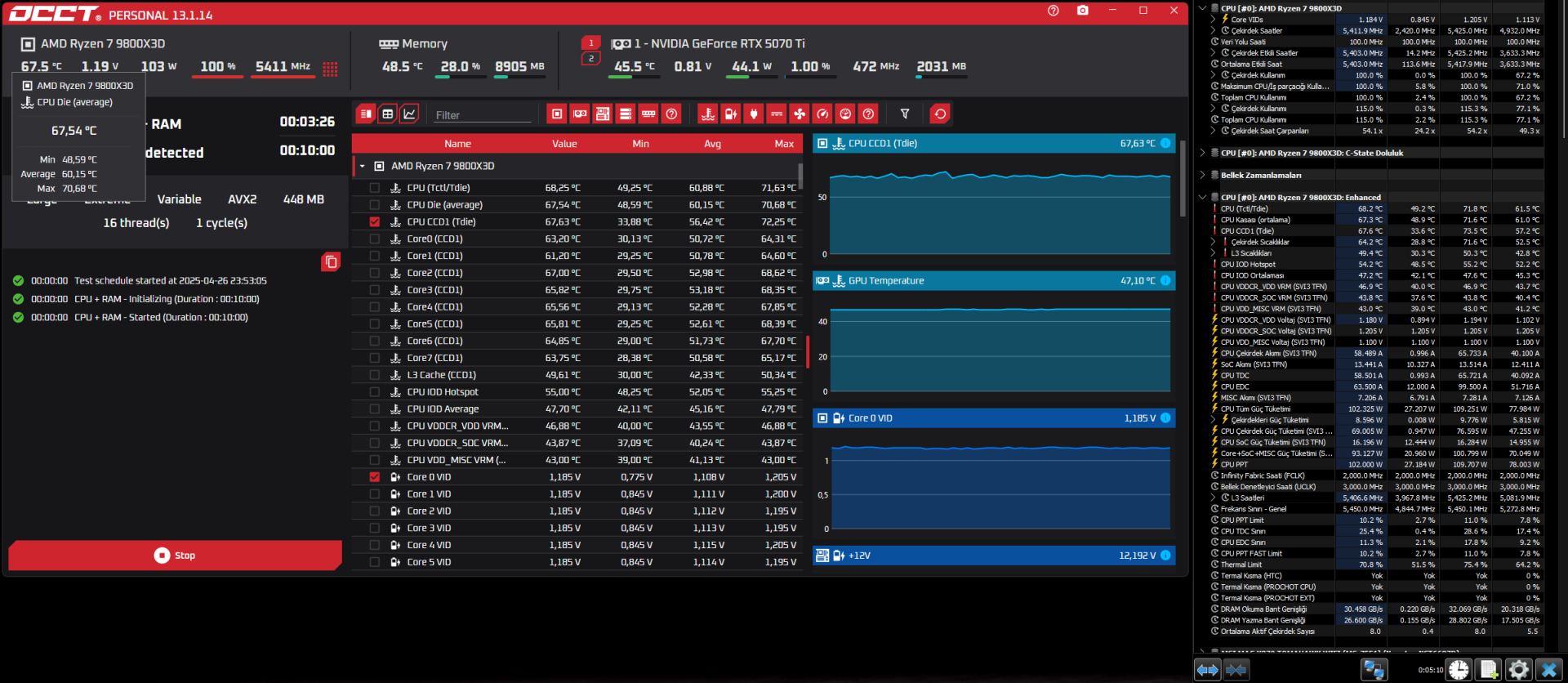Filter sensors by motherboard device
Screen dimensions: 1568x683
[x=603, y=114]
